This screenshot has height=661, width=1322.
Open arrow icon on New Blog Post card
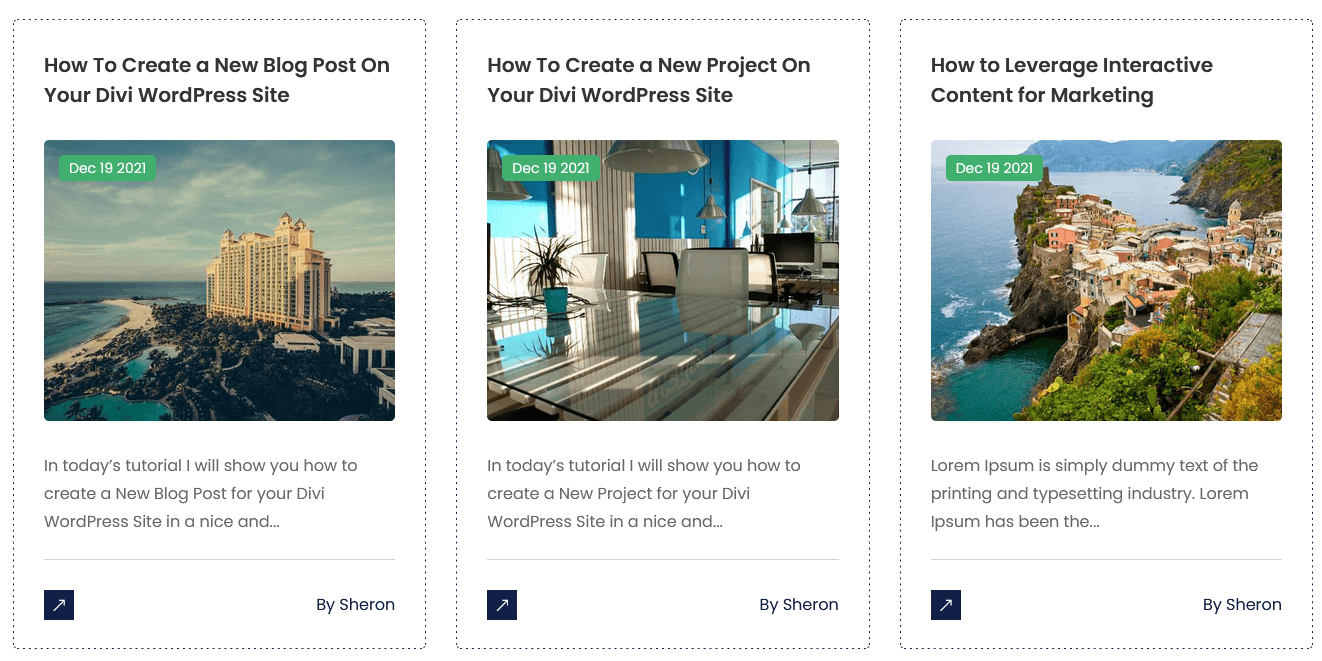click(x=59, y=605)
